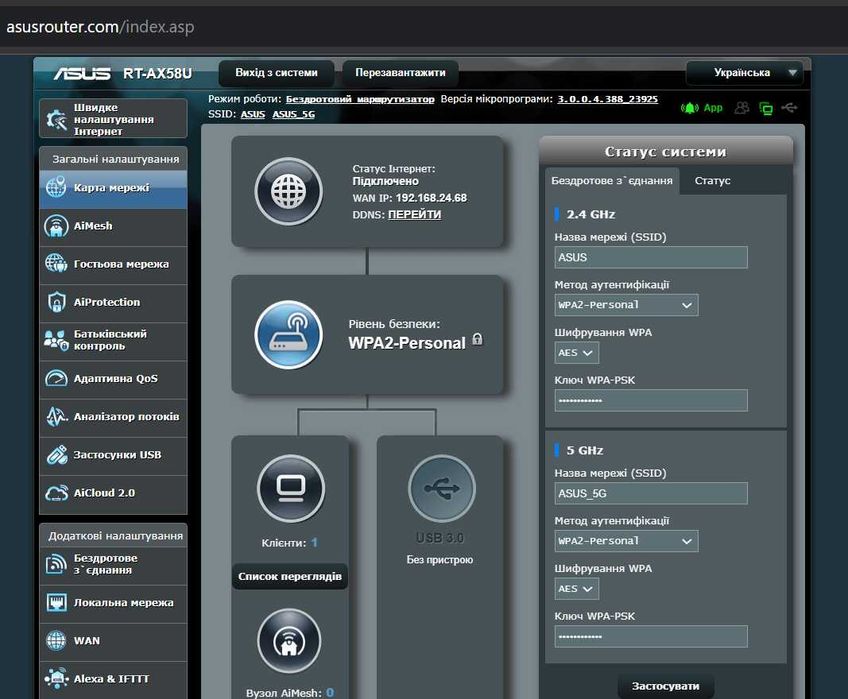This screenshot has width=848, height=699.
Task: Click Список переглядів button
Action: click(290, 577)
